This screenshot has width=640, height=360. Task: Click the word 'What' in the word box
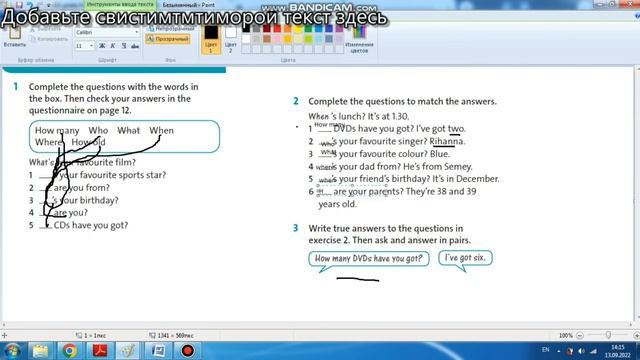click(x=129, y=130)
